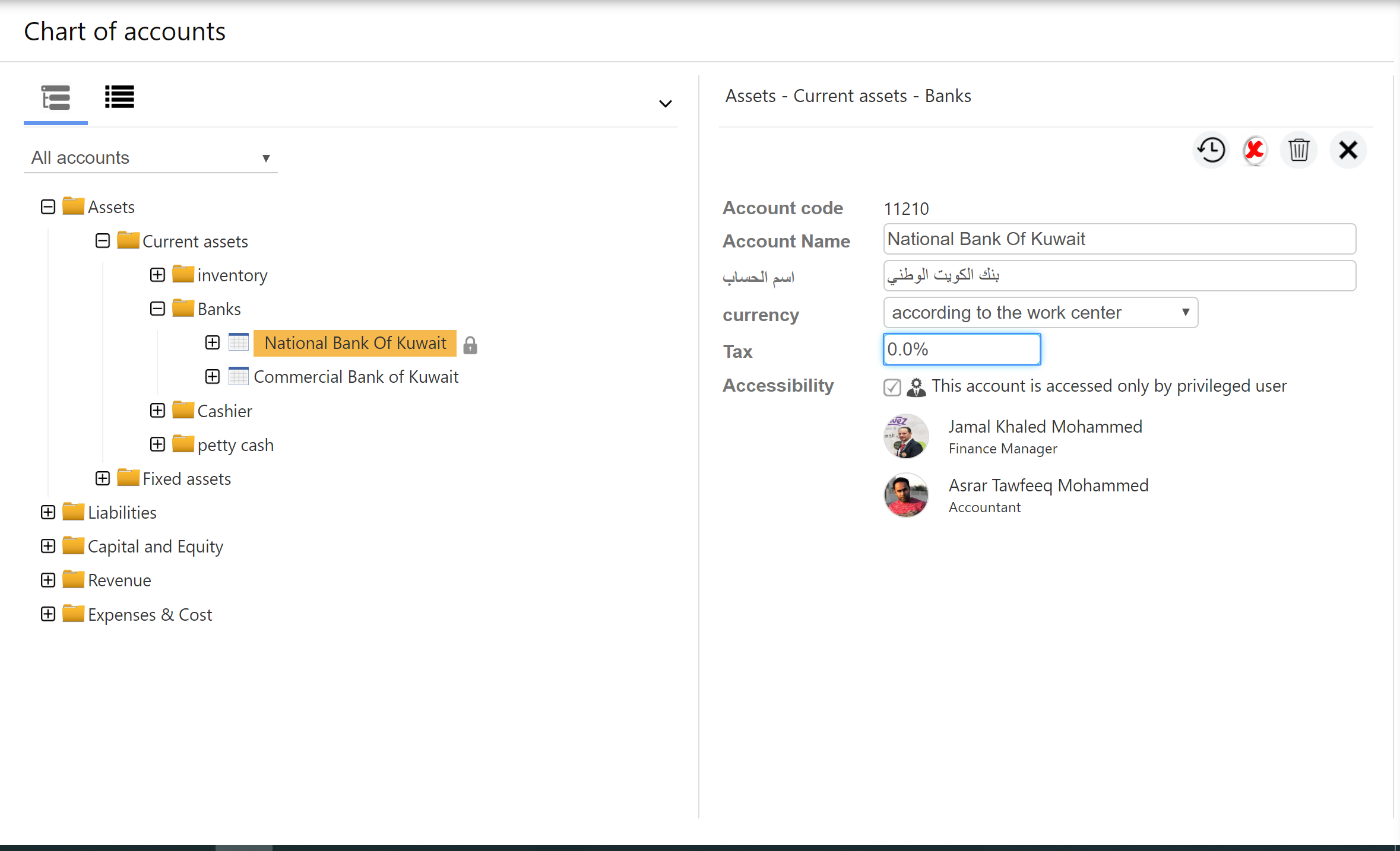Select the Liabilities tree item label
The height and width of the screenshot is (851, 1400).
(122, 513)
